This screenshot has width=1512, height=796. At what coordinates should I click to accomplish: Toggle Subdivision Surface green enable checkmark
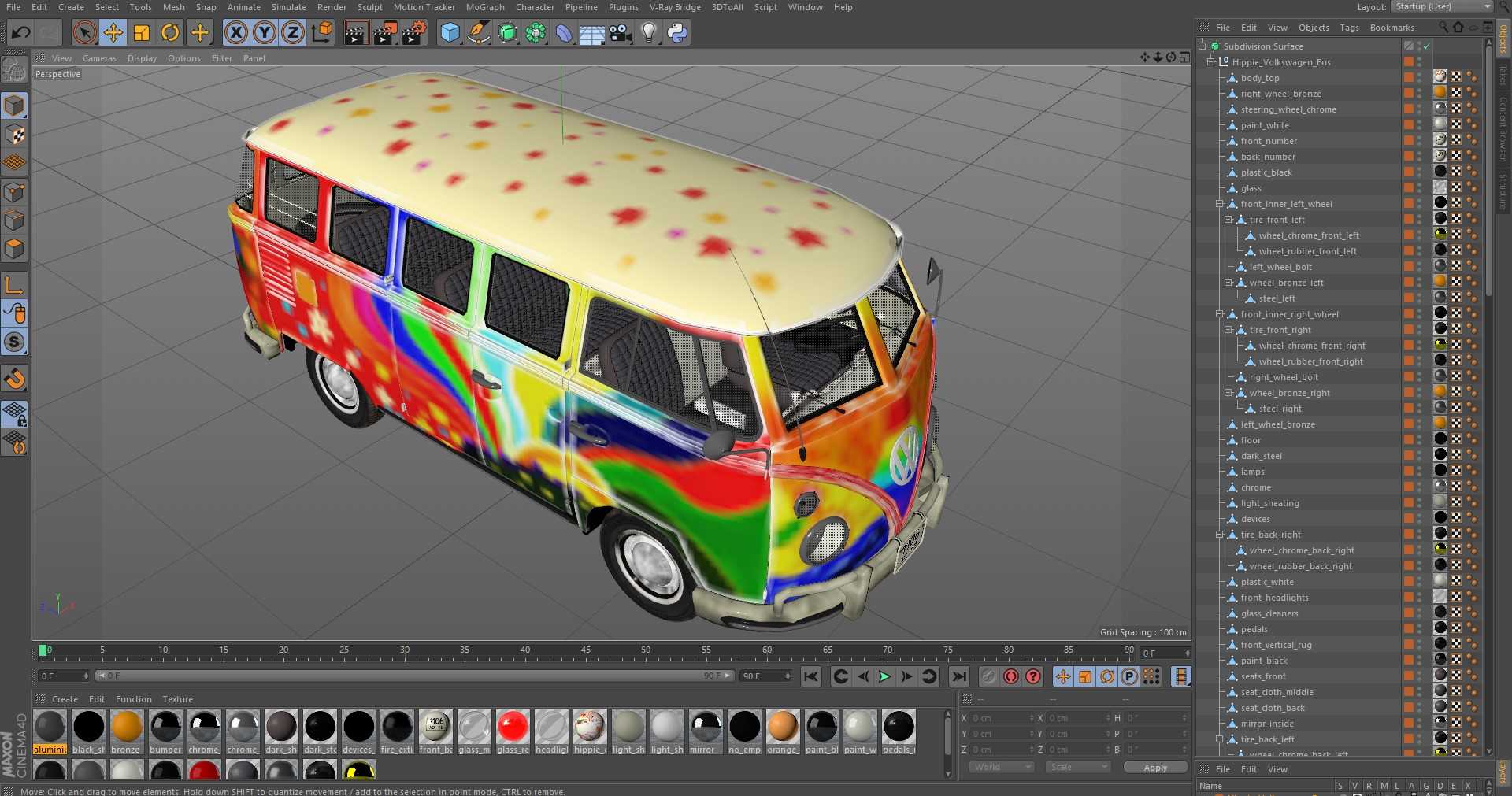tap(1426, 46)
